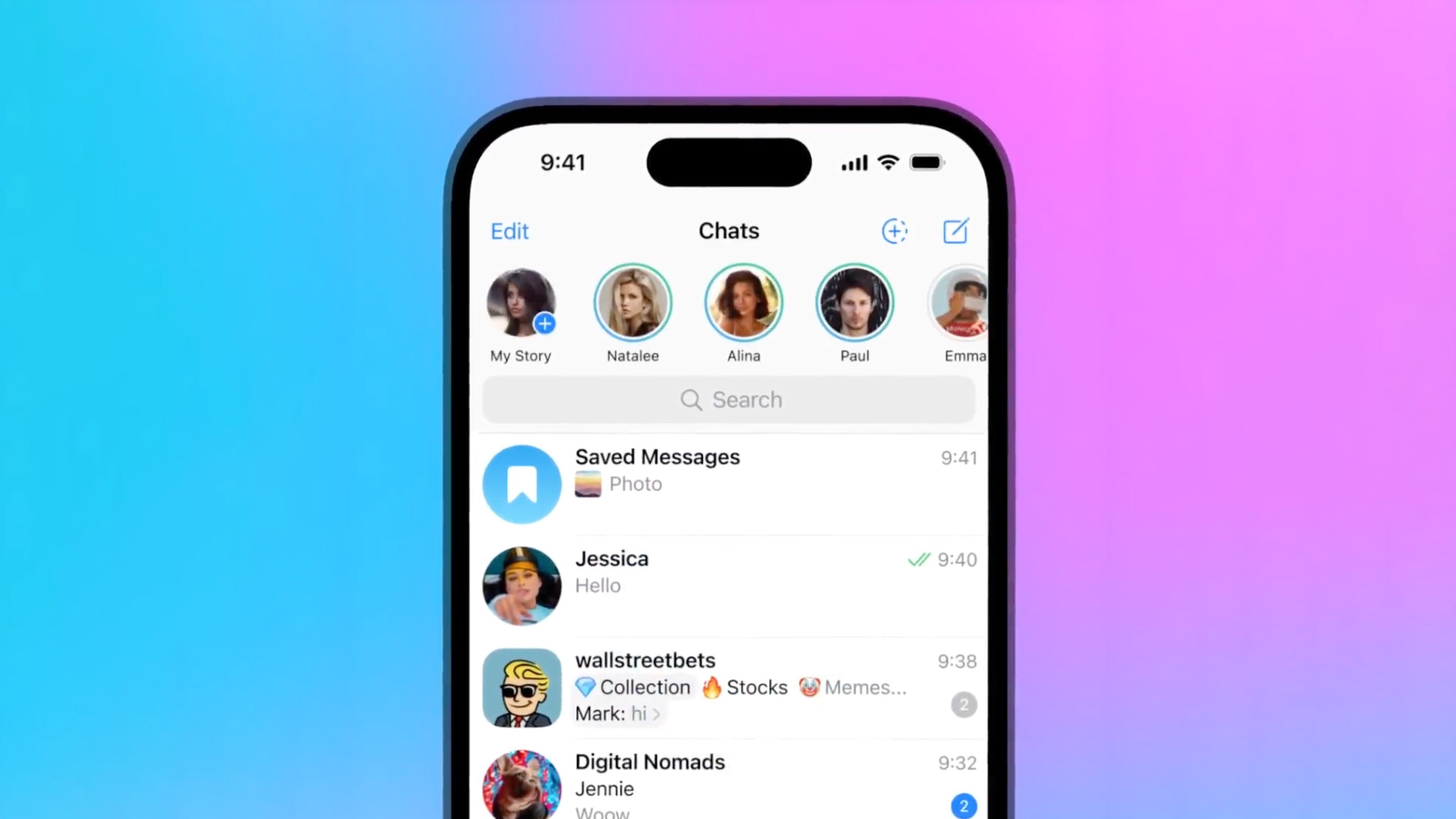Image resolution: width=1456 pixels, height=819 pixels.
Task: Open the Search chats input field
Action: point(728,399)
